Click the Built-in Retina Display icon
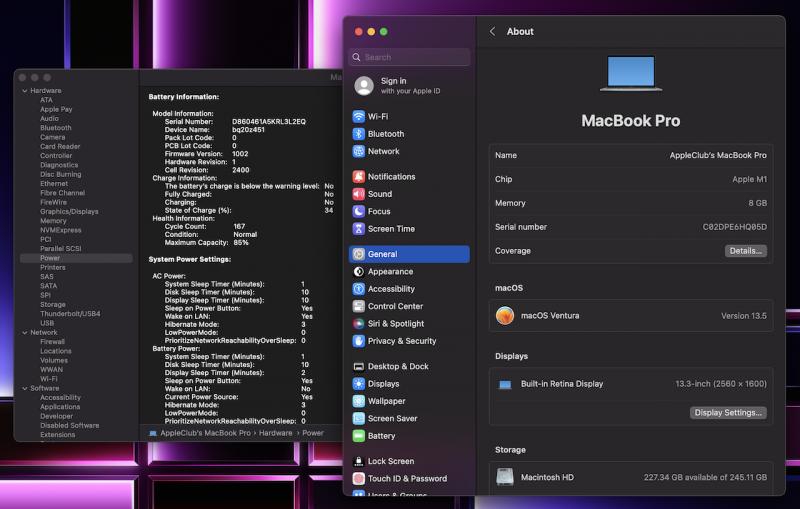 coord(505,385)
